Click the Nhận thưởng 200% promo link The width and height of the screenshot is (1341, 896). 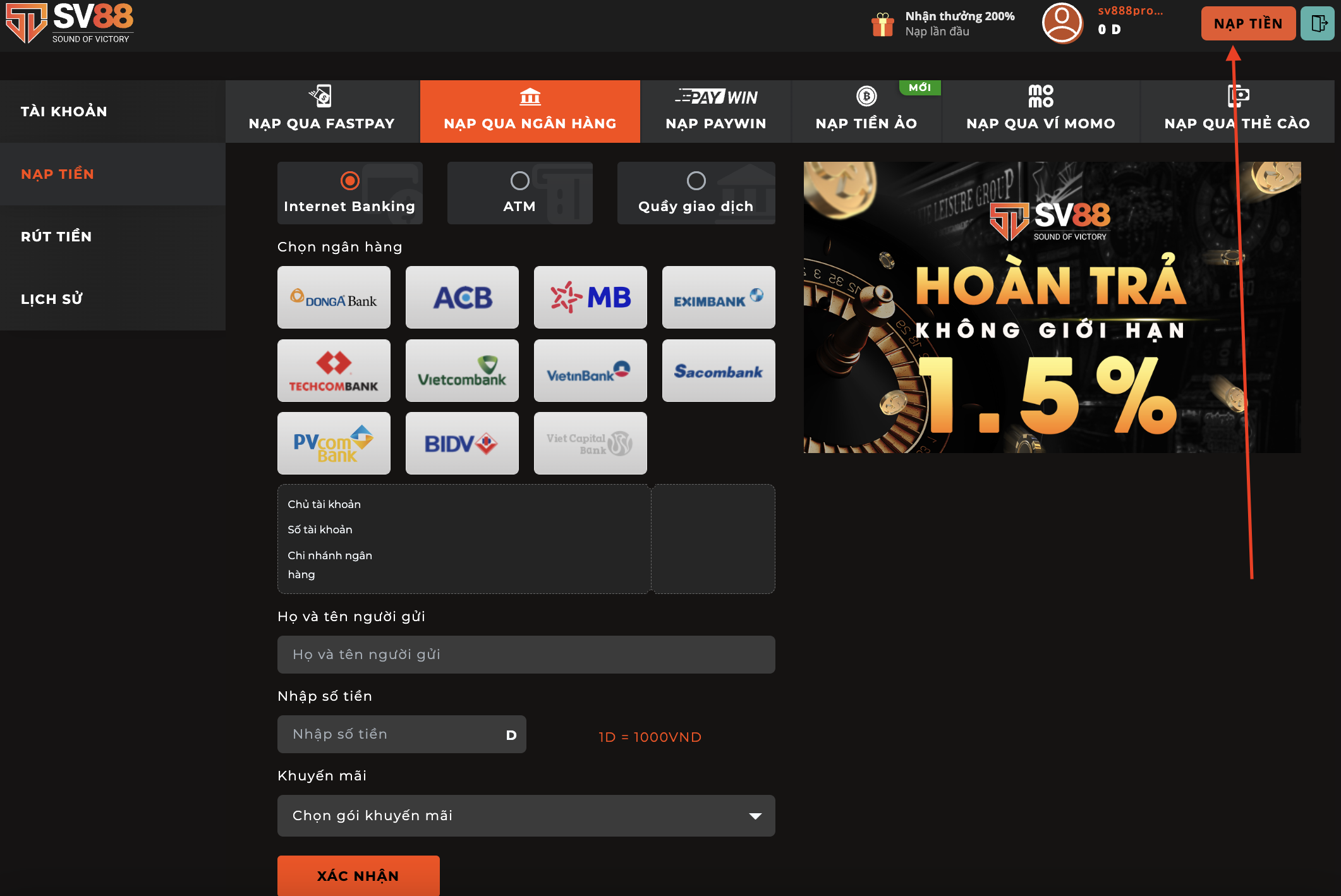960,23
